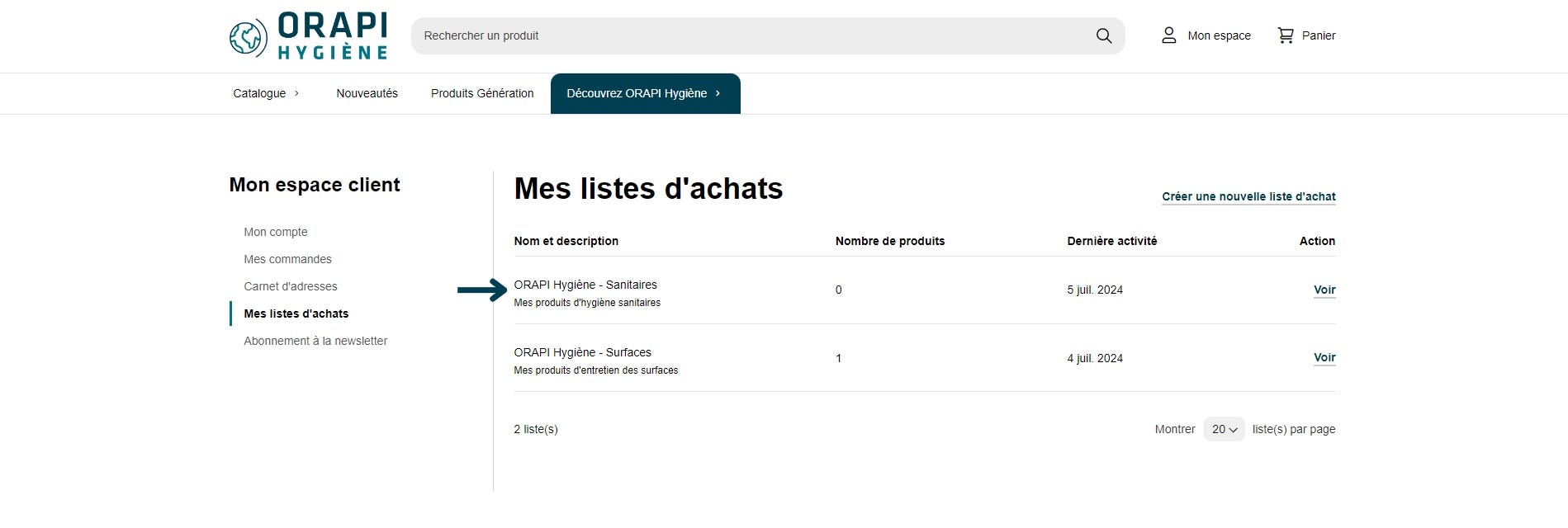Open the ORAPI Hygiène - Surfaces list name
The image size is (1568, 528).
coord(582,352)
